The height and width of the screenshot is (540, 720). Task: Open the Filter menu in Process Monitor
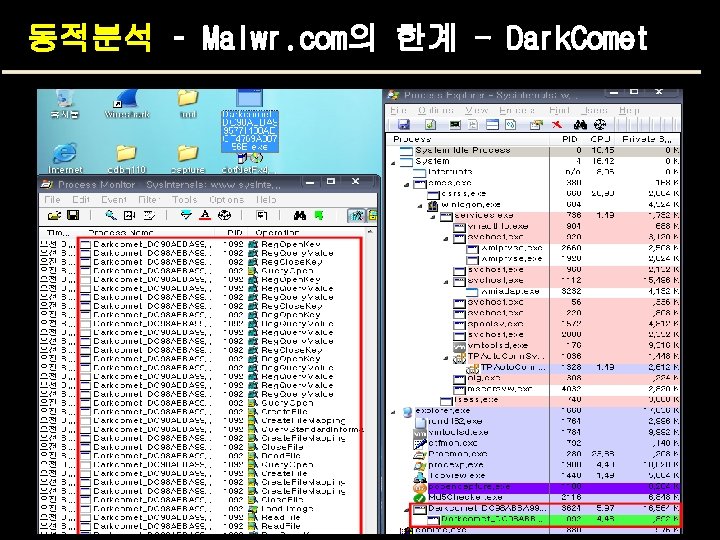[148, 200]
